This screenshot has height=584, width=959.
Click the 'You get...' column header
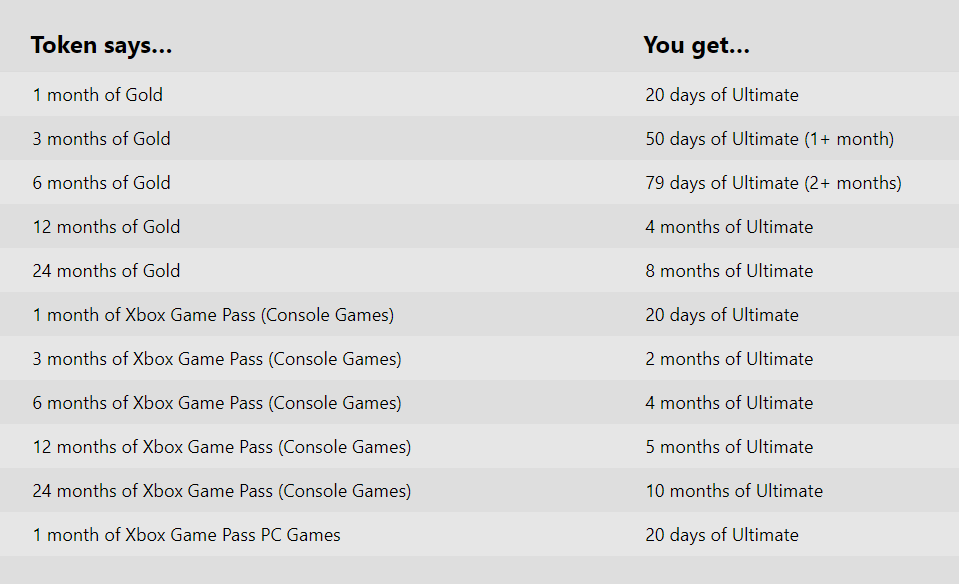(x=697, y=45)
